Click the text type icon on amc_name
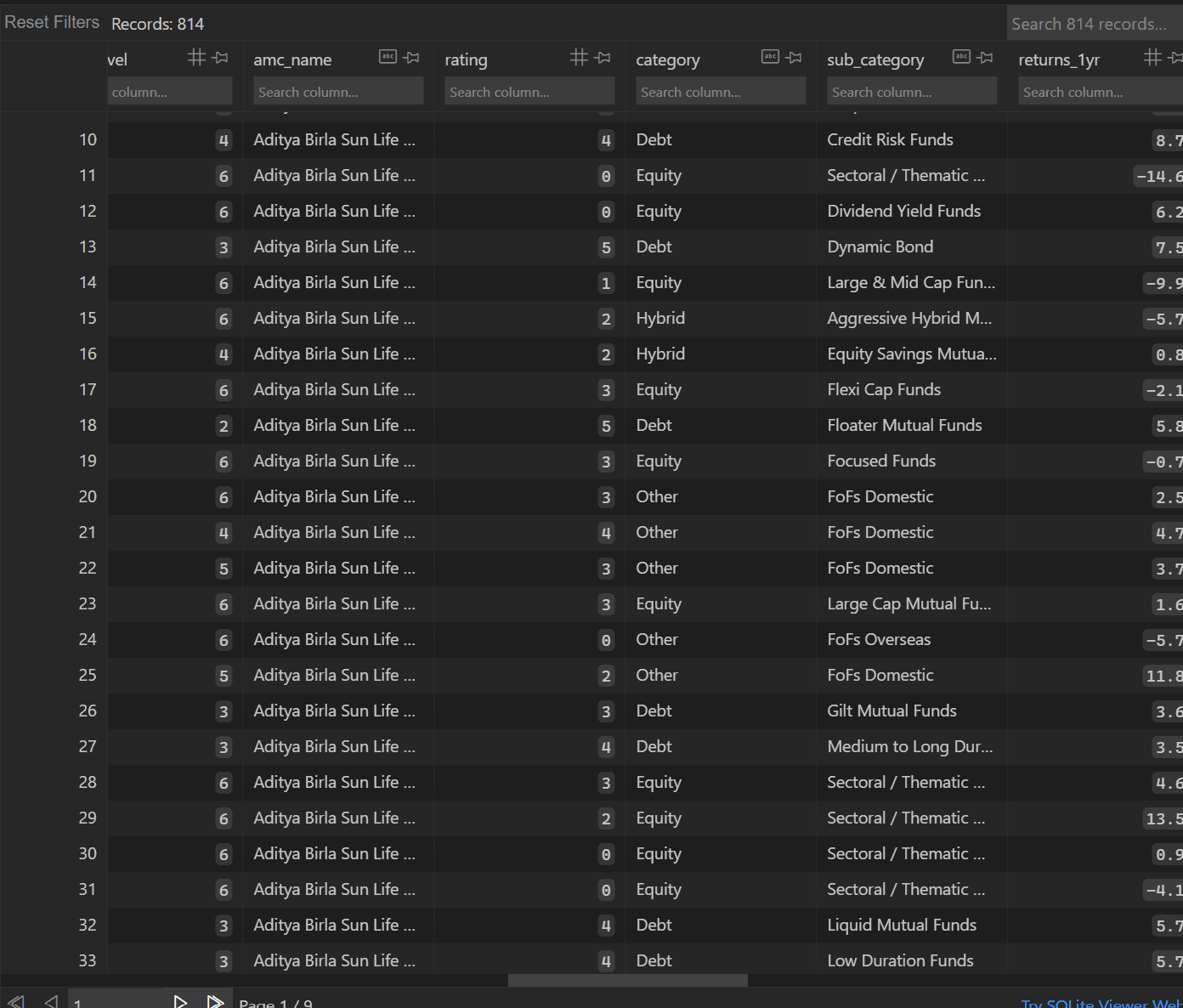This screenshot has width=1183, height=1008. click(388, 57)
